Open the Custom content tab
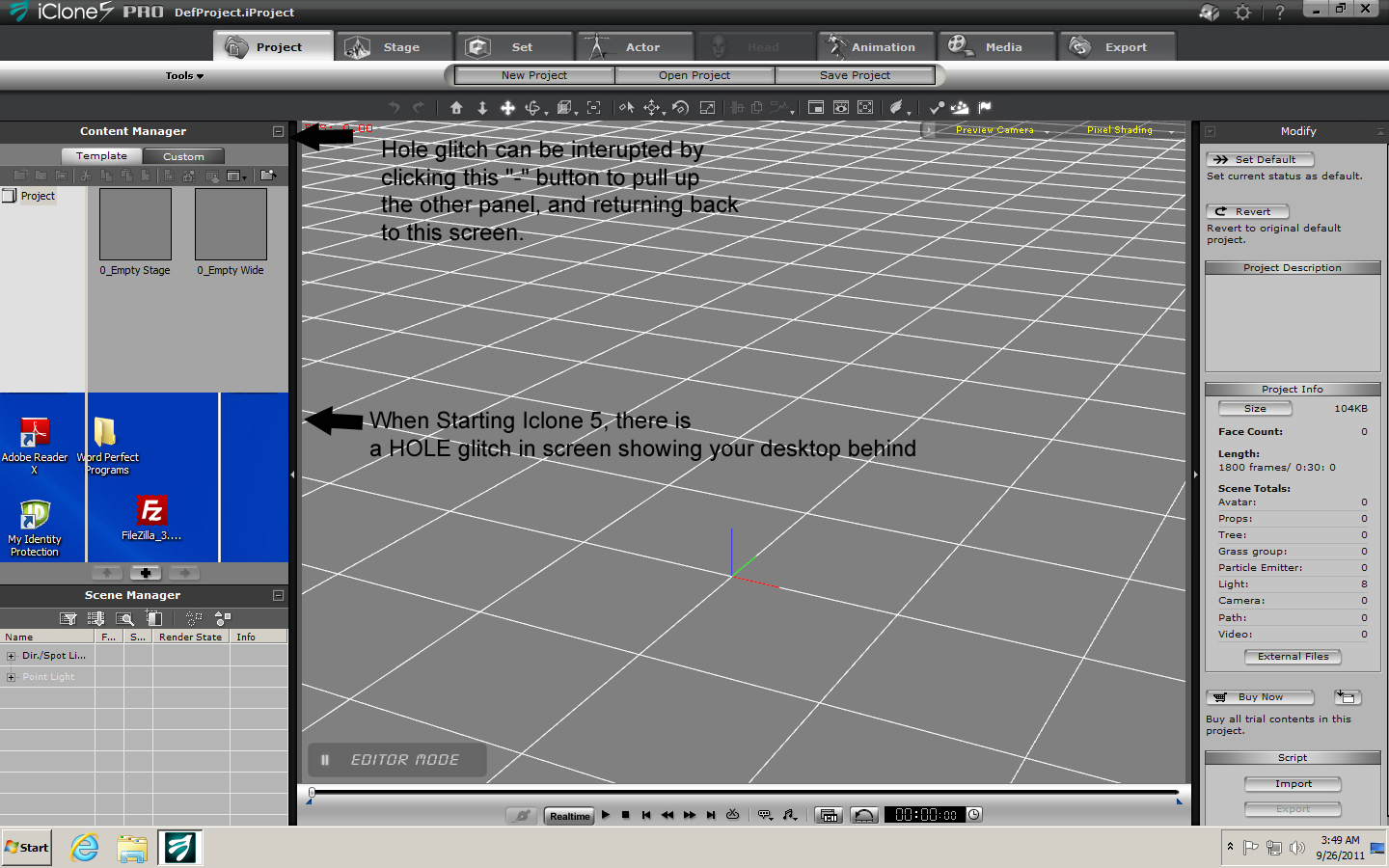The height and width of the screenshot is (868, 1389). (x=183, y=156)
